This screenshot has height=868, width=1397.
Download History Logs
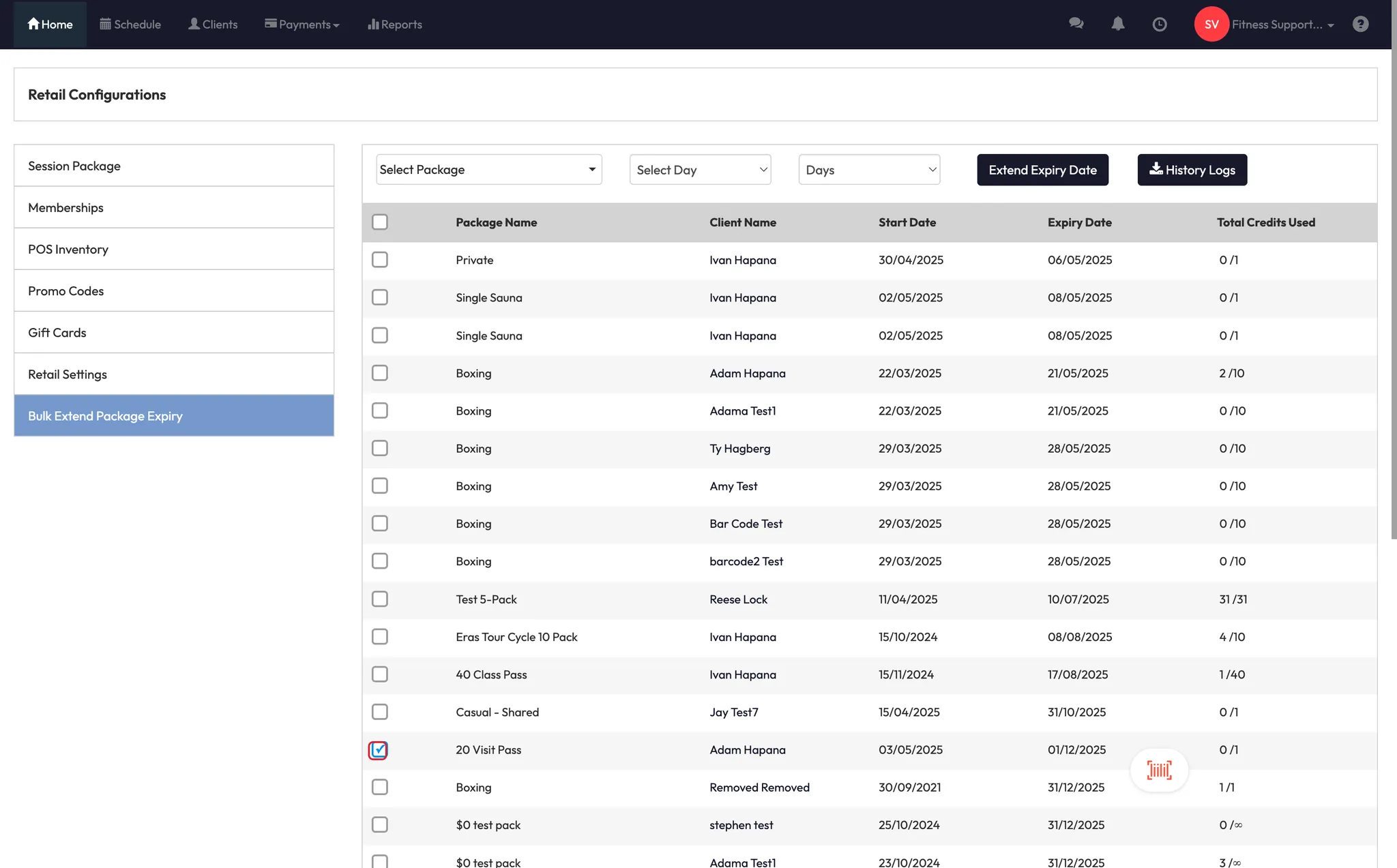(1192, 170)
